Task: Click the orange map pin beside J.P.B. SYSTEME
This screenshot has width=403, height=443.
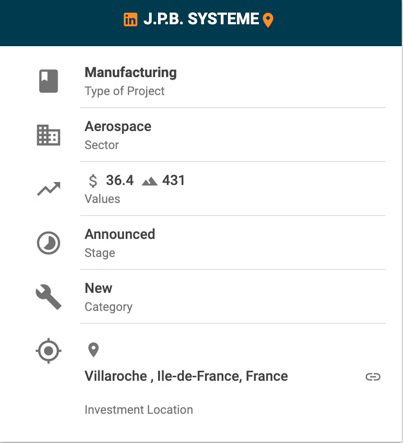Action: coord(268,20)
